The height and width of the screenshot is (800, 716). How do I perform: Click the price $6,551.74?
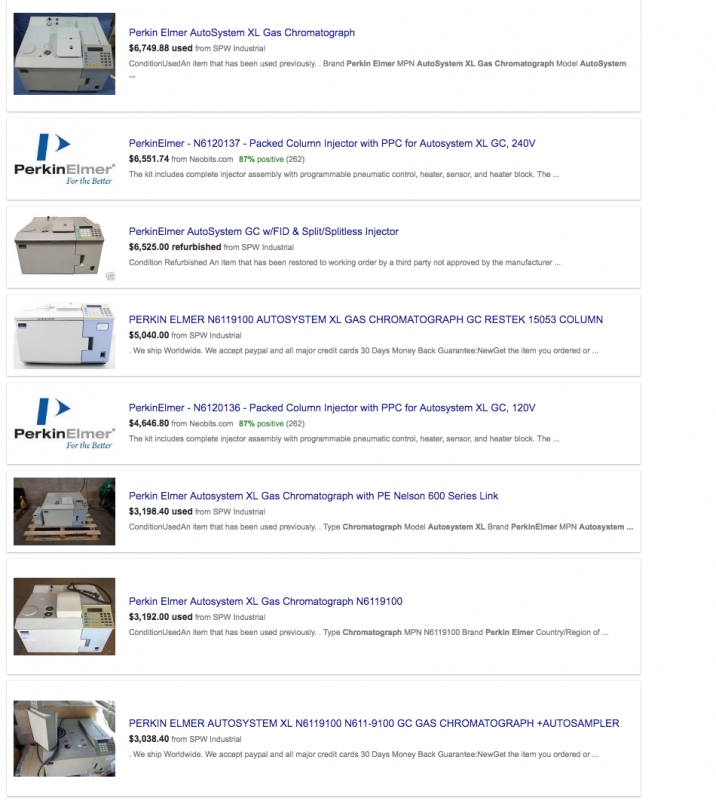149,159
